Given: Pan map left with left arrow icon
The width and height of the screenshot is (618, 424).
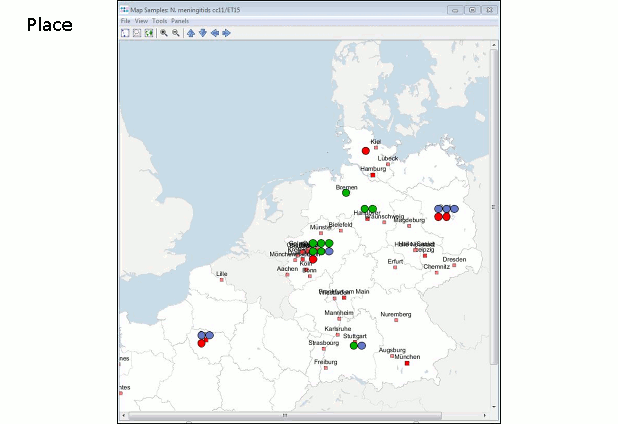Looking at the screenshot, I should click(x=215, y=33).
